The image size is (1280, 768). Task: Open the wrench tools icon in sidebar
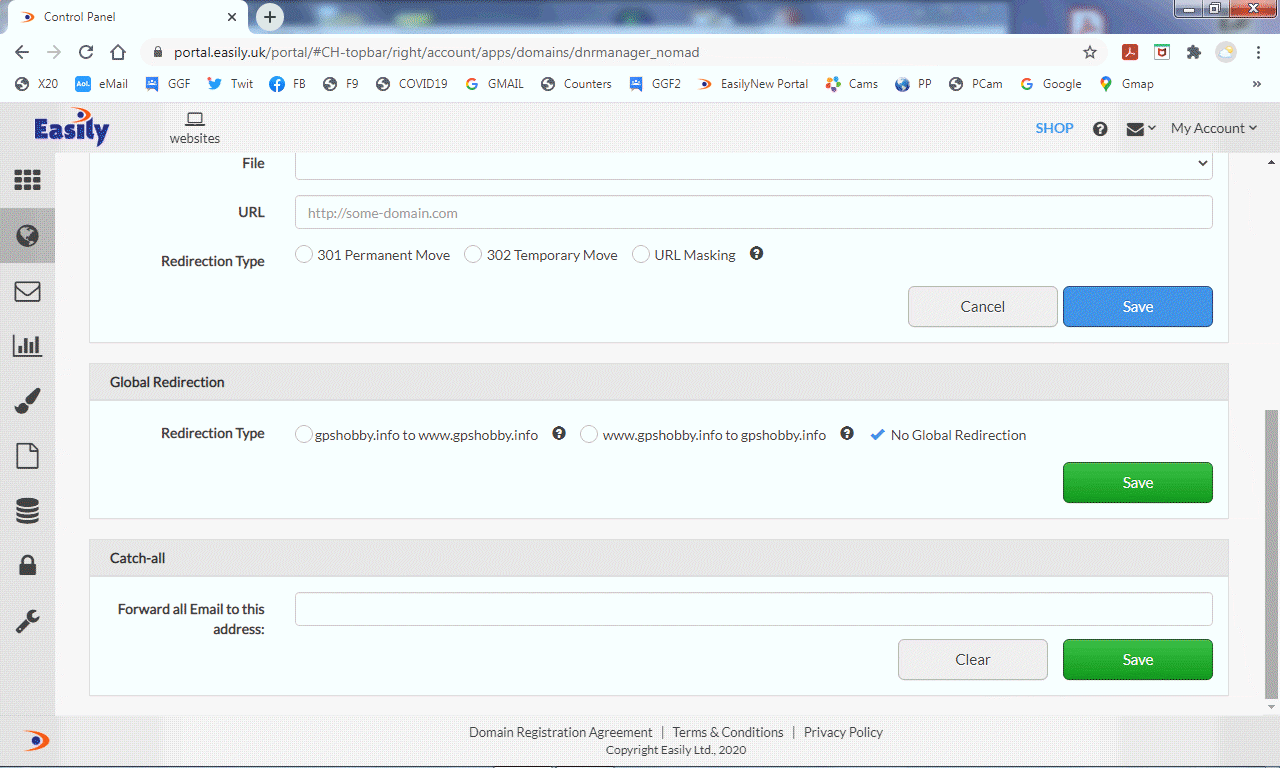coord(27,622)
